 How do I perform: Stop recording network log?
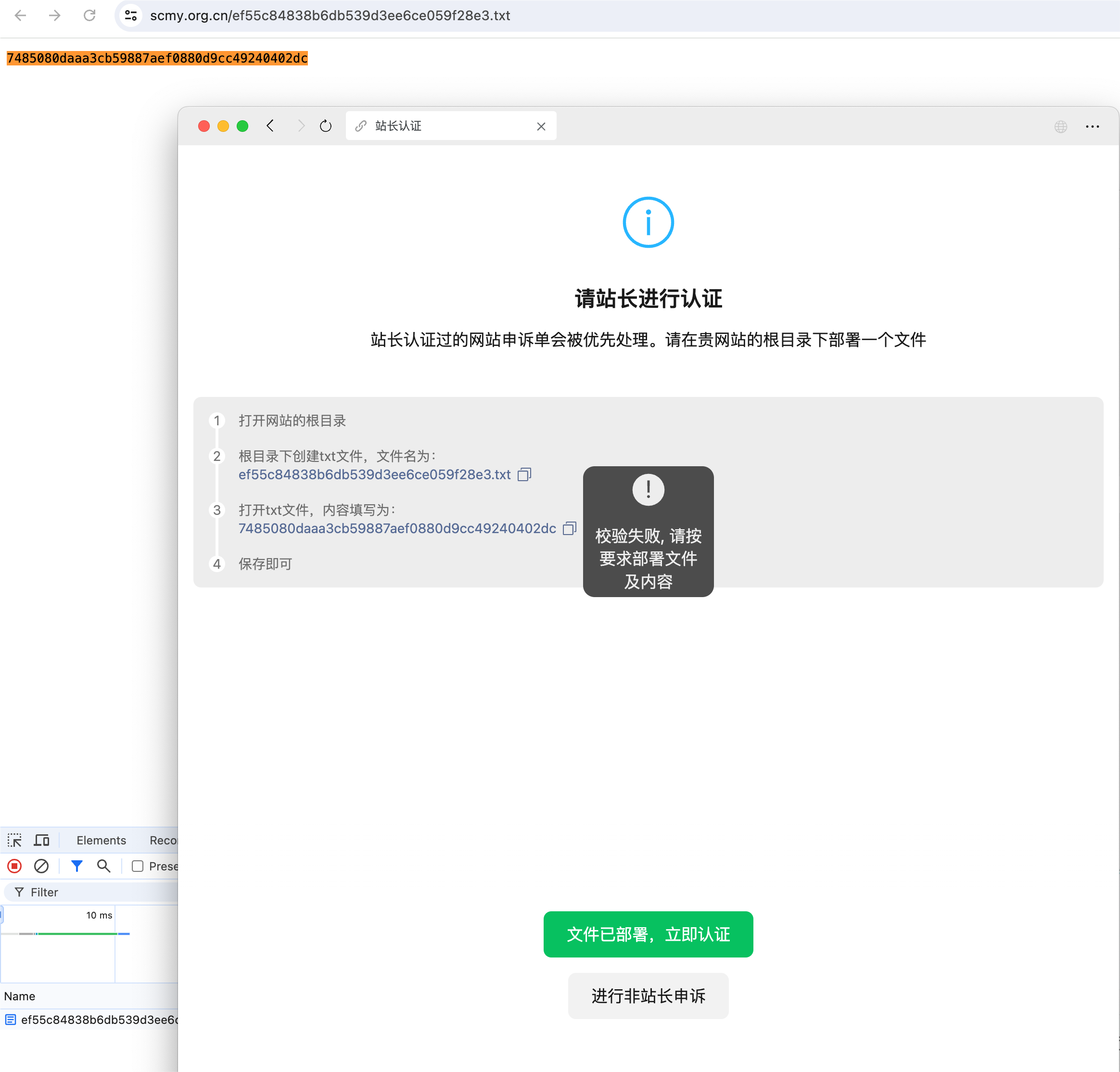point(15,866)
